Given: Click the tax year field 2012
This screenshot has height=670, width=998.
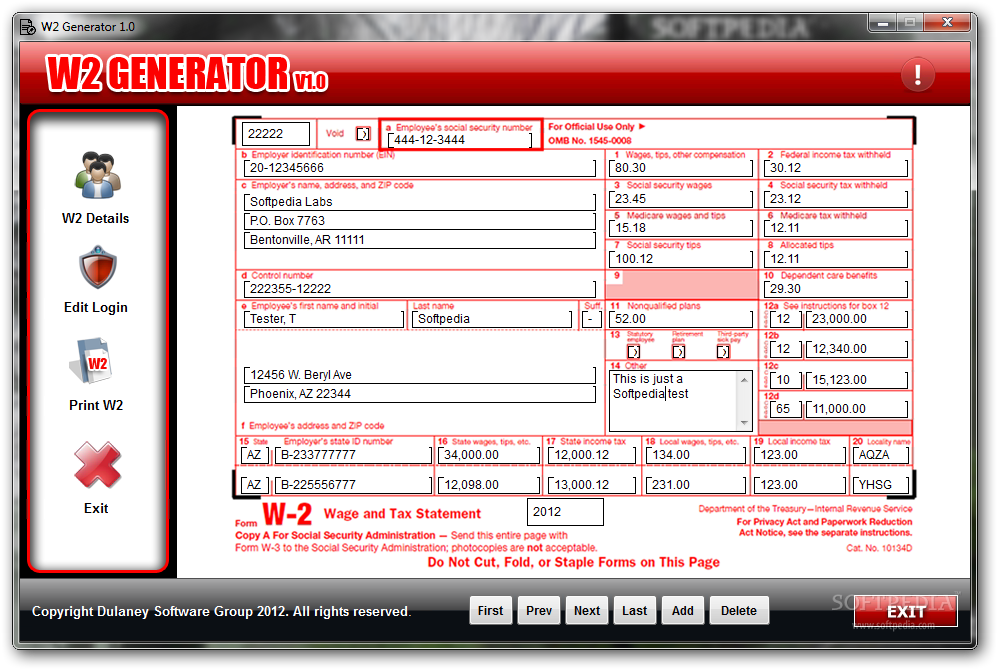Looking at the screenshot, I should [x=565, y=512].
